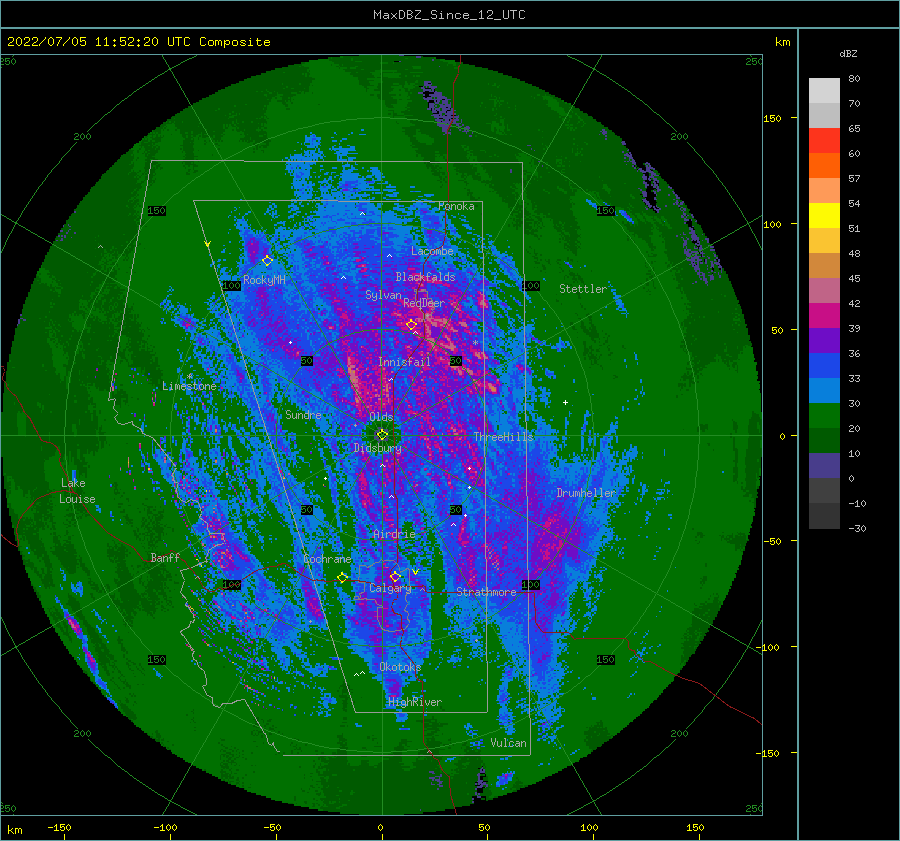The height and width of the screenshot is (841, 900).
Task: Click the Didsbury city label
Action: (x=377, y=448)
